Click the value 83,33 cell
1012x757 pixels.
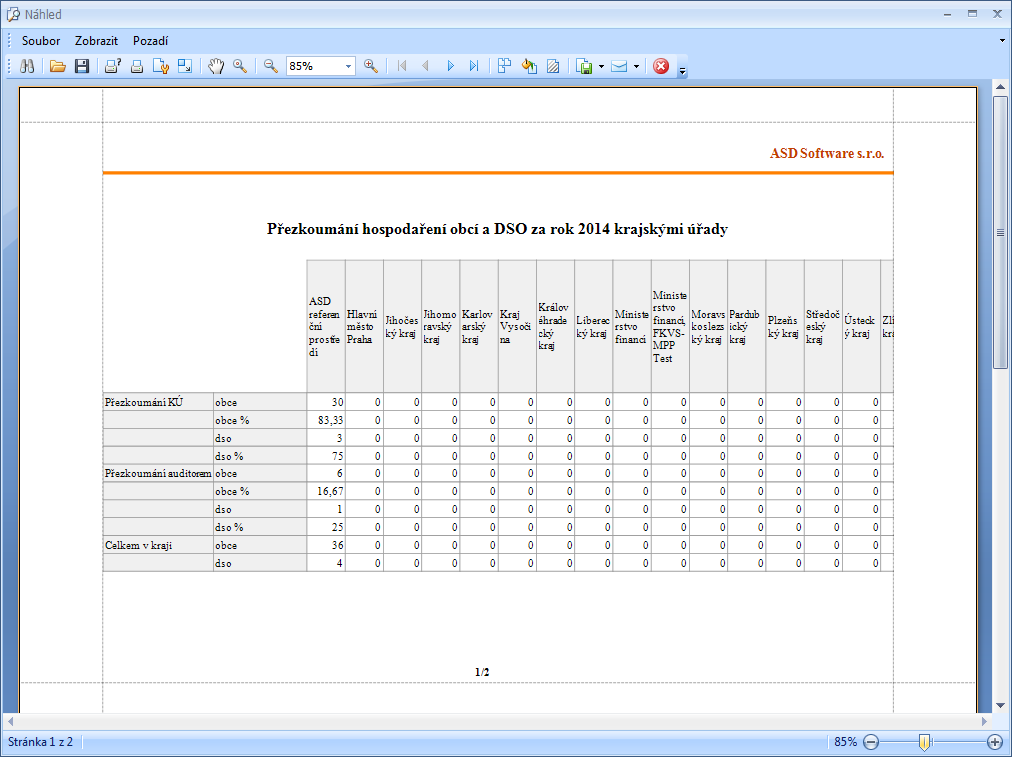click(326, 420)
